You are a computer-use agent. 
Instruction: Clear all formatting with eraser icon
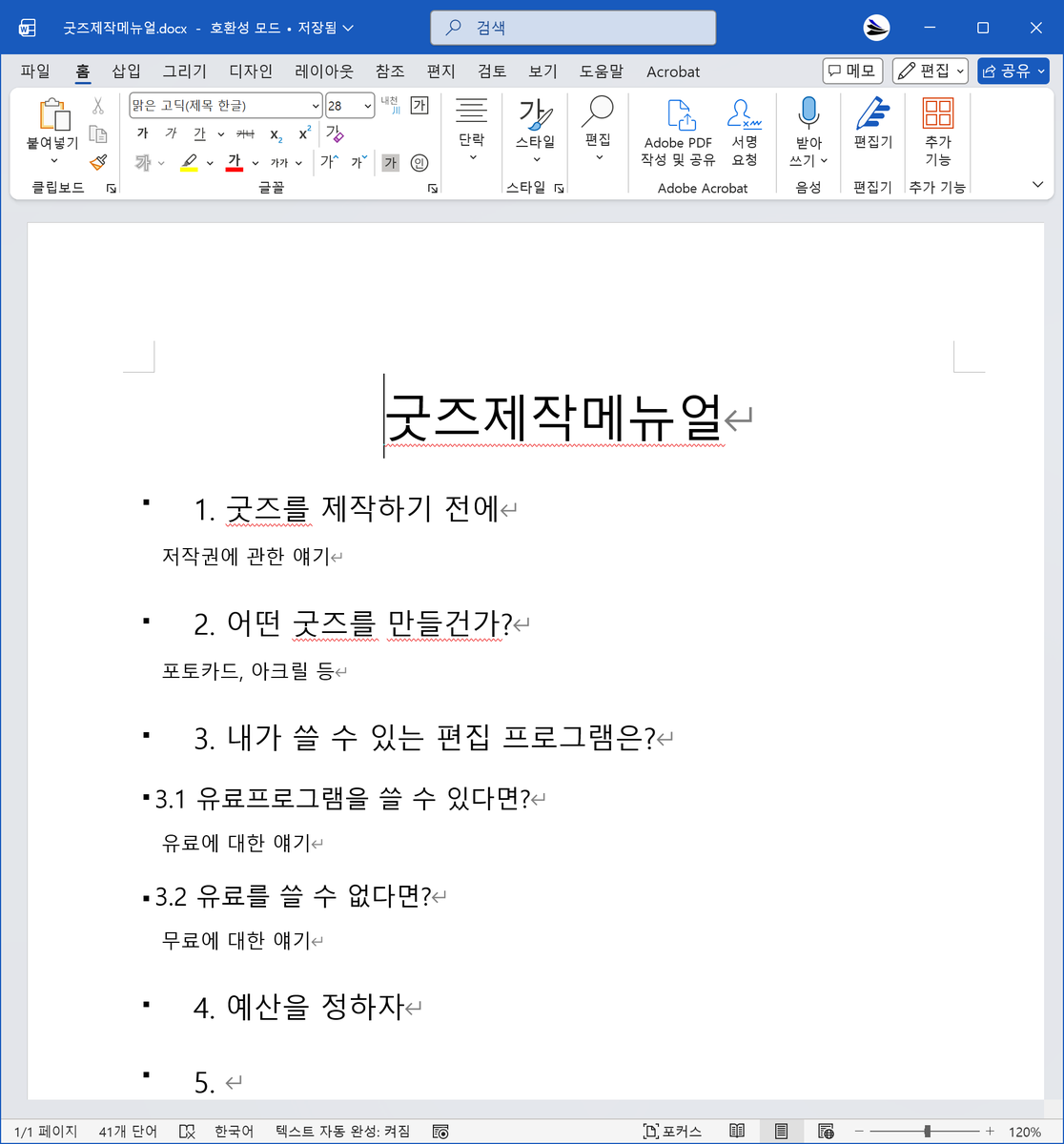coord(334,133)
